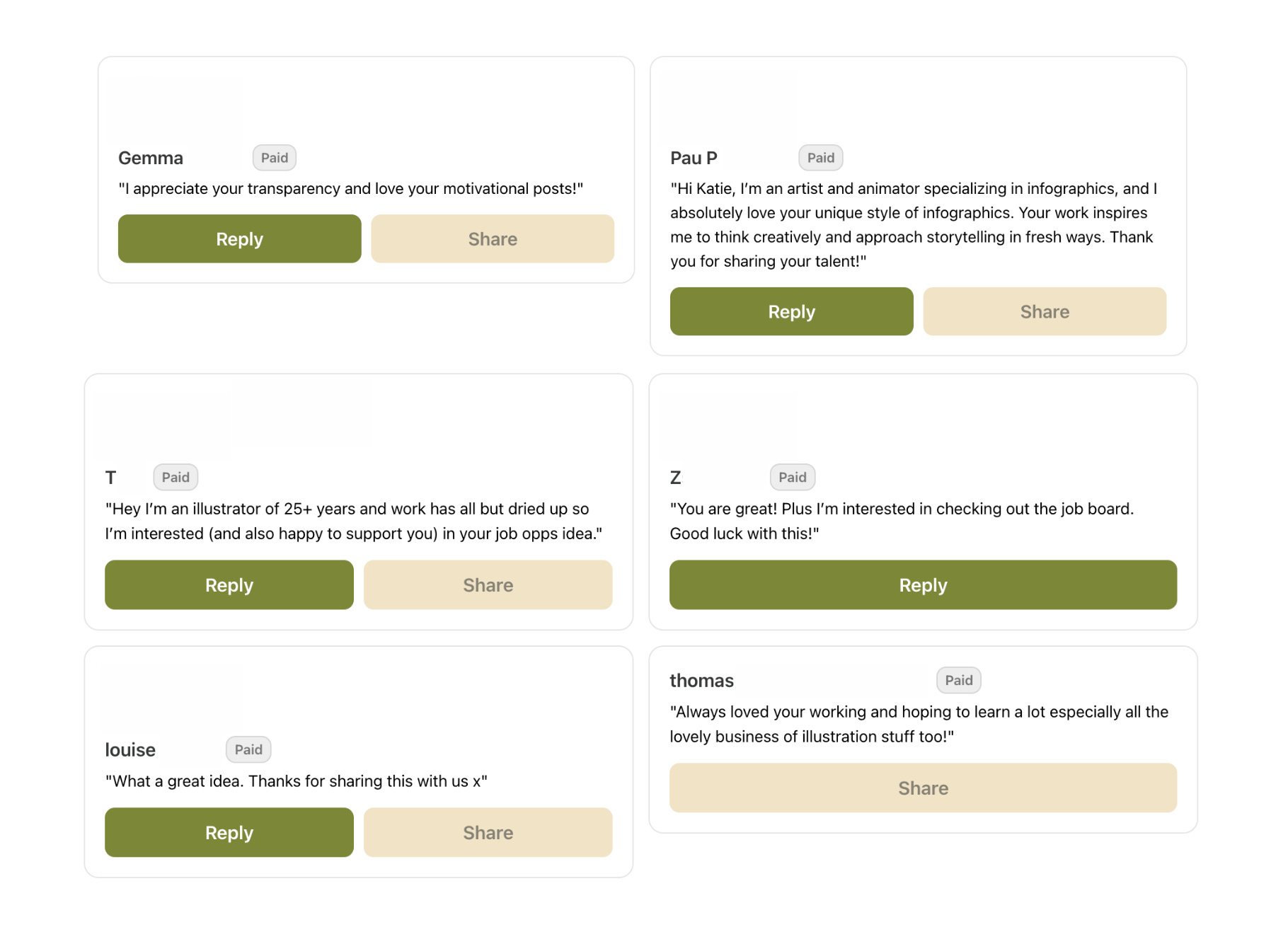Share Pau P's testimonial

point(1045,312)
